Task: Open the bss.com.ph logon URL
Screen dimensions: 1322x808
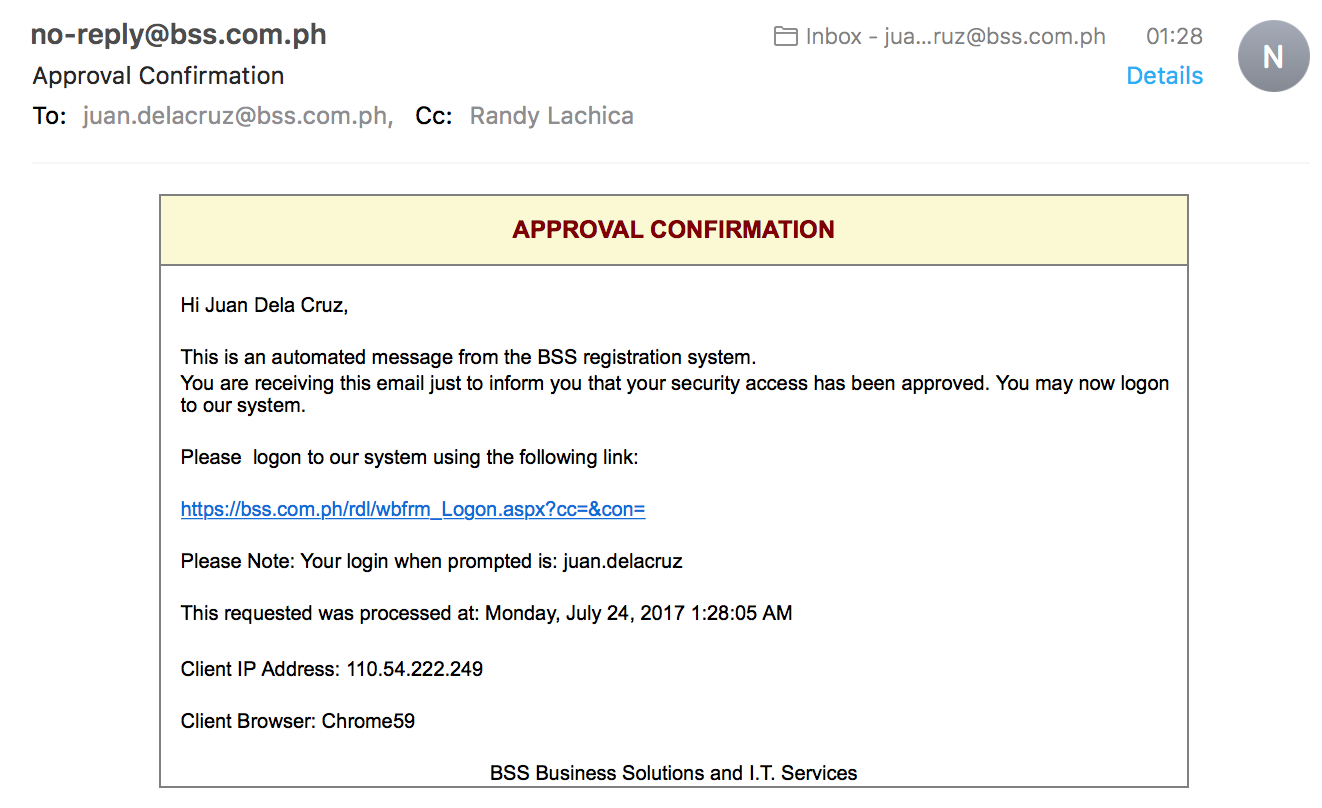Action: [413, 509]
